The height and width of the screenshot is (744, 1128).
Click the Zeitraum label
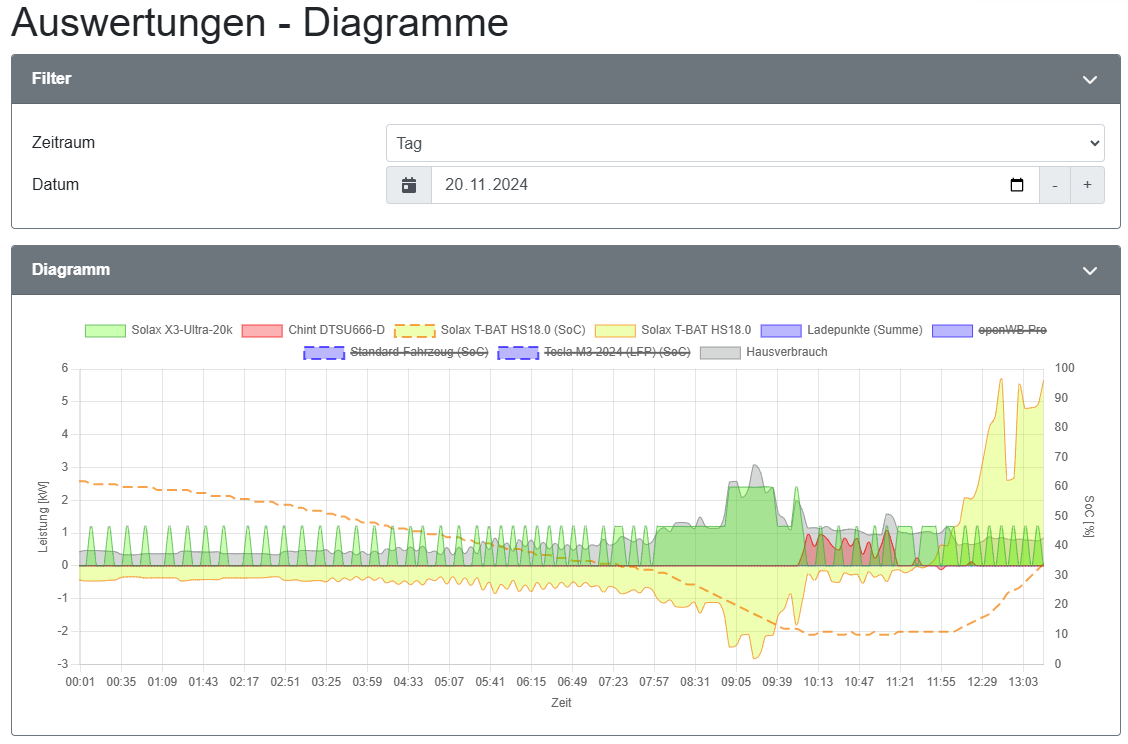(63, 142)
